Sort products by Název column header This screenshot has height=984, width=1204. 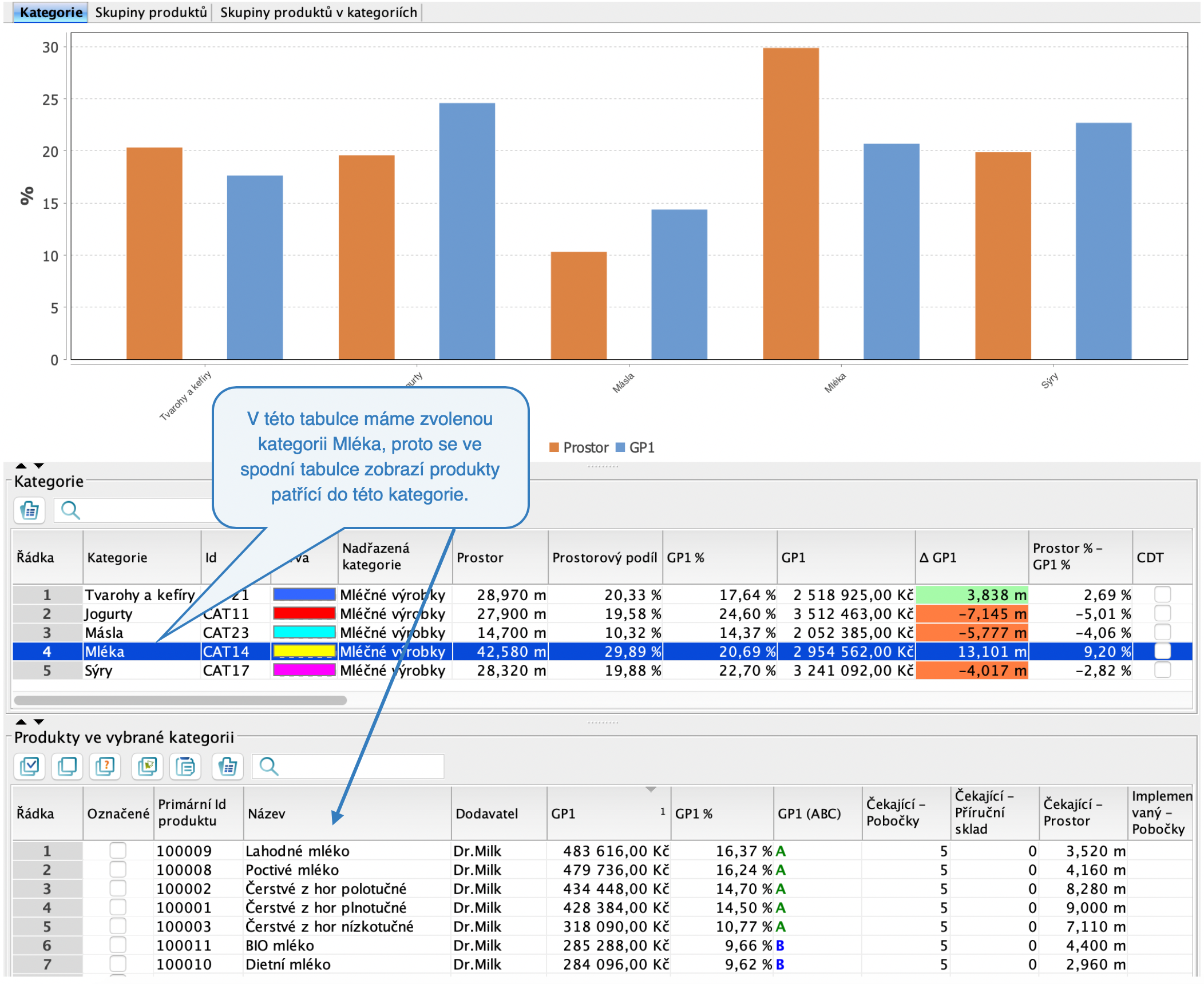(347, 814)
